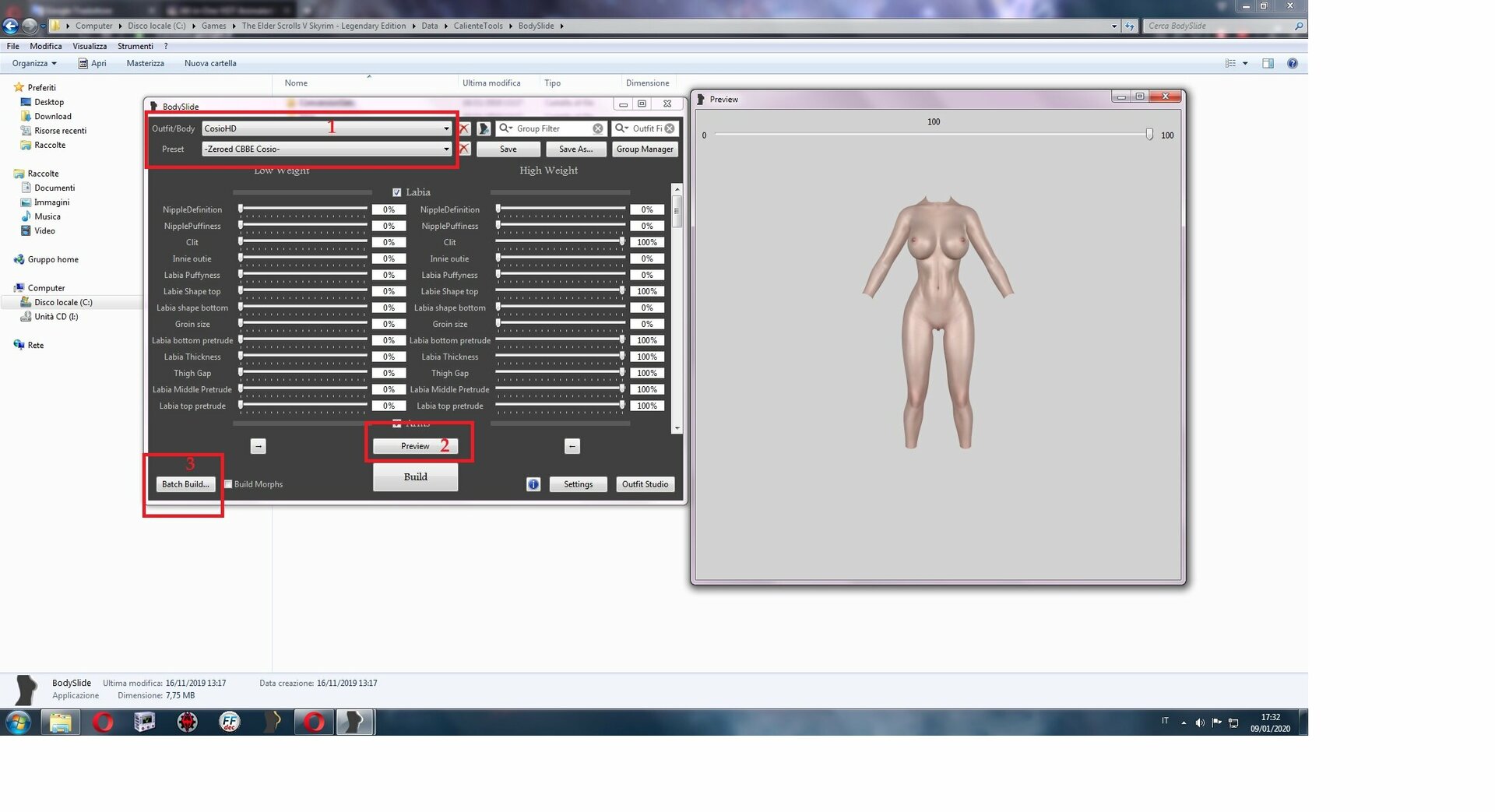Screen dimensions: 1495x812
Task: Switch to BodySlide in the taskbar
Action: click(x=355, y=722)
